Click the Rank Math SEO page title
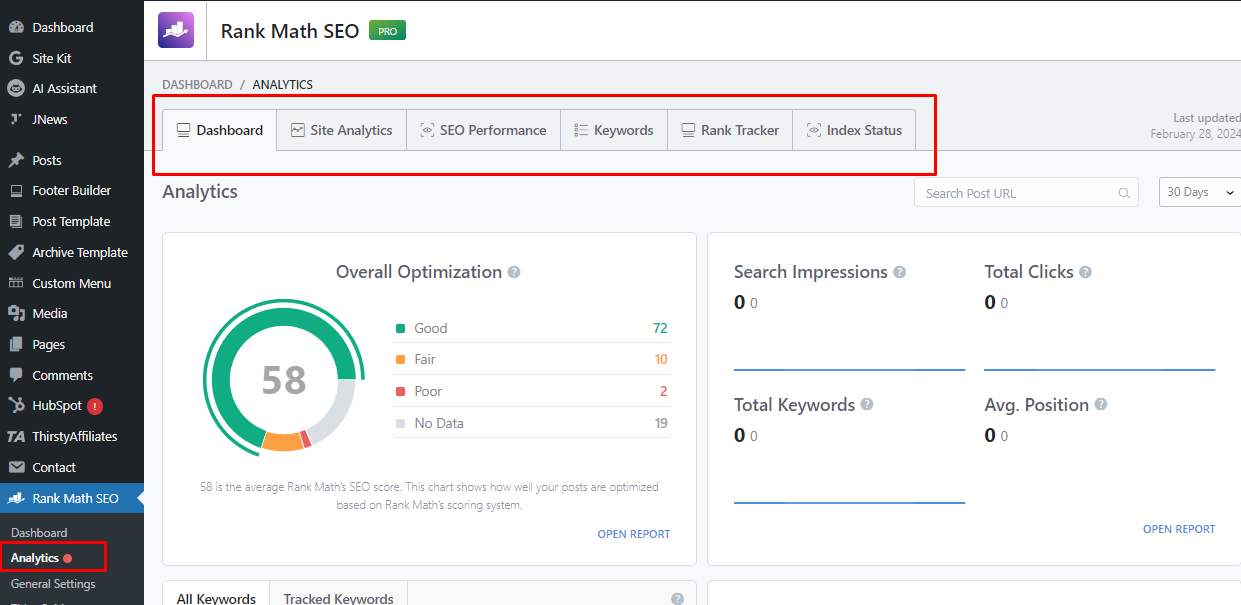Screen dimensions: 1241x605 click(x=290, y=31)
